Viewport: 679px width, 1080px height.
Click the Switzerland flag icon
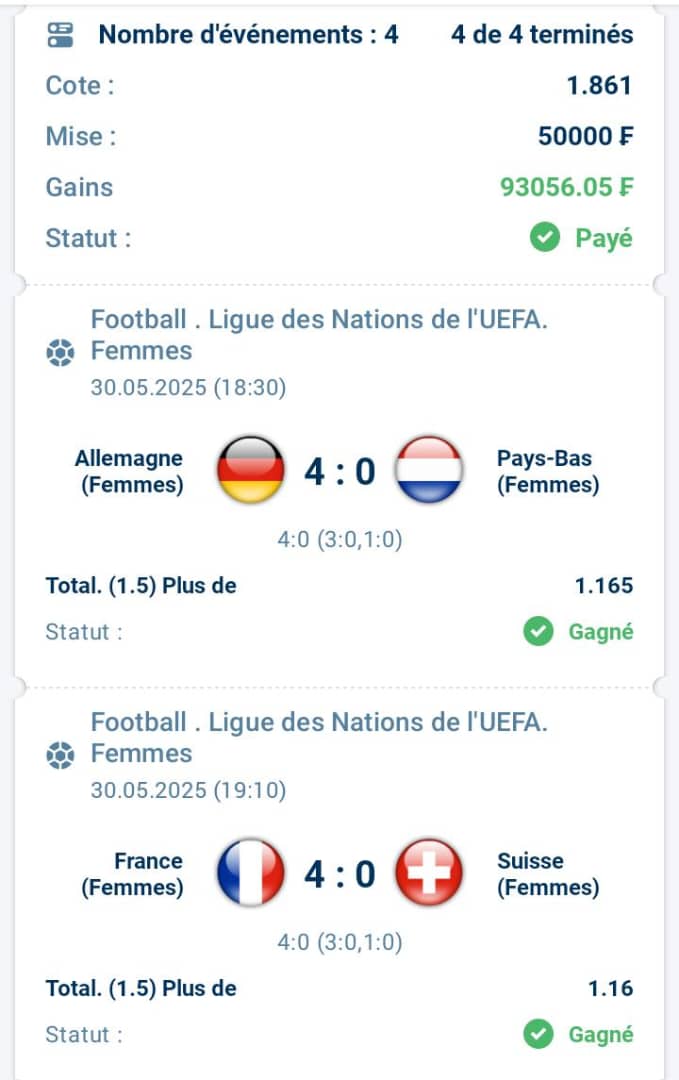pyautogui.click(x=428, y=873)
